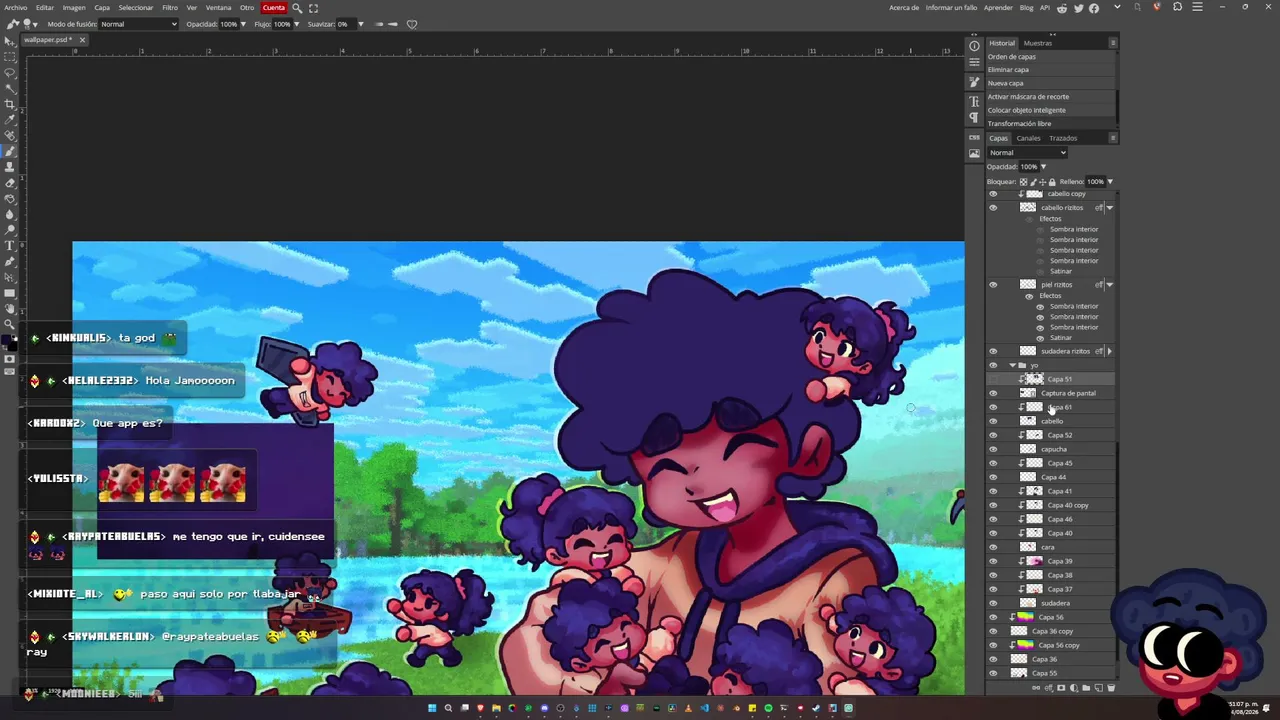Open the Aprender link
The height and width of the screenshot is (720, 1280).
[998, 8]
